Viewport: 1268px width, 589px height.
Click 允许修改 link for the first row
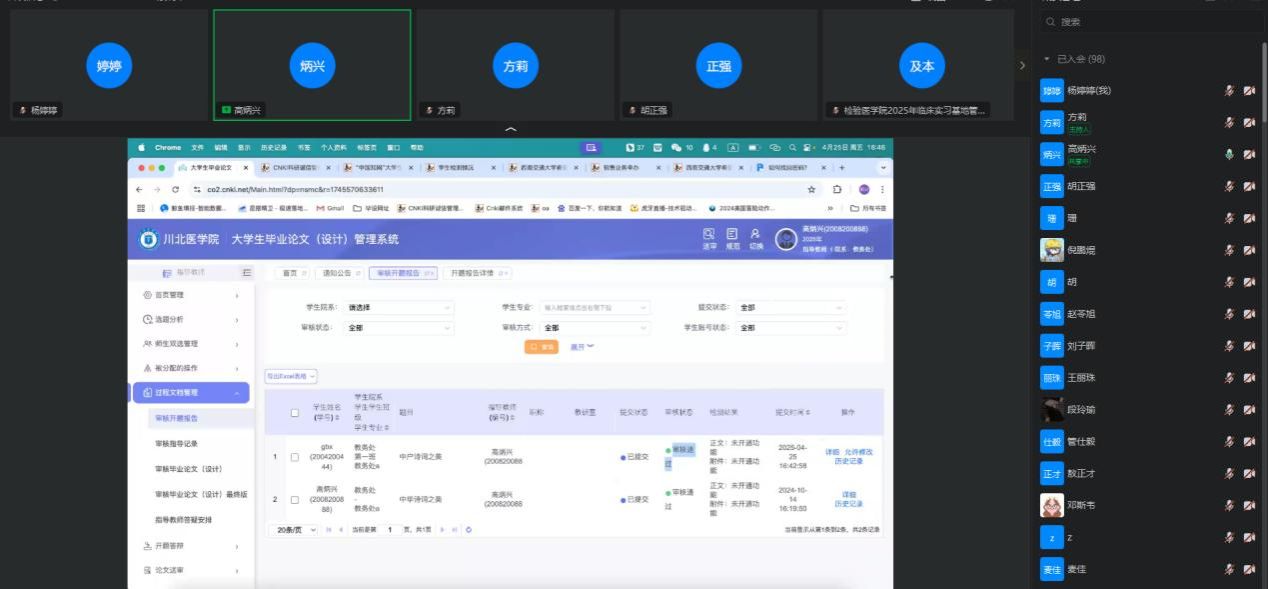coord(858,452)
